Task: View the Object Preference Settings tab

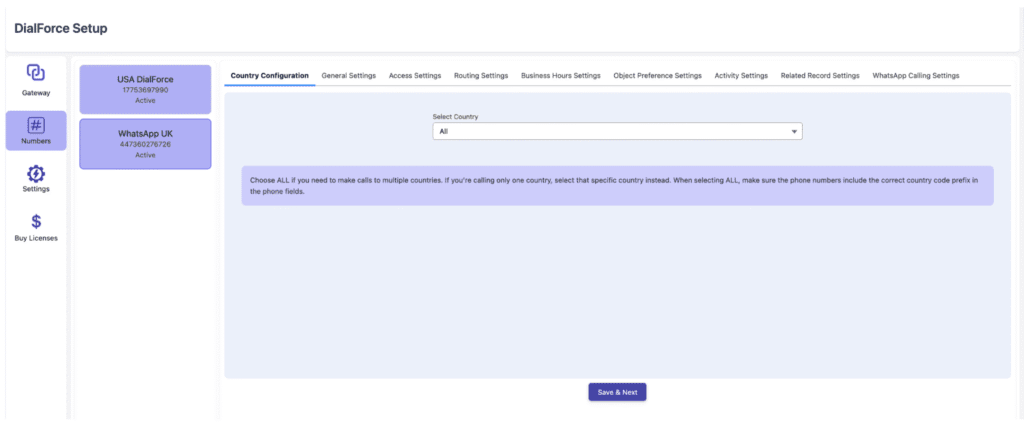Action: [657, 76]
